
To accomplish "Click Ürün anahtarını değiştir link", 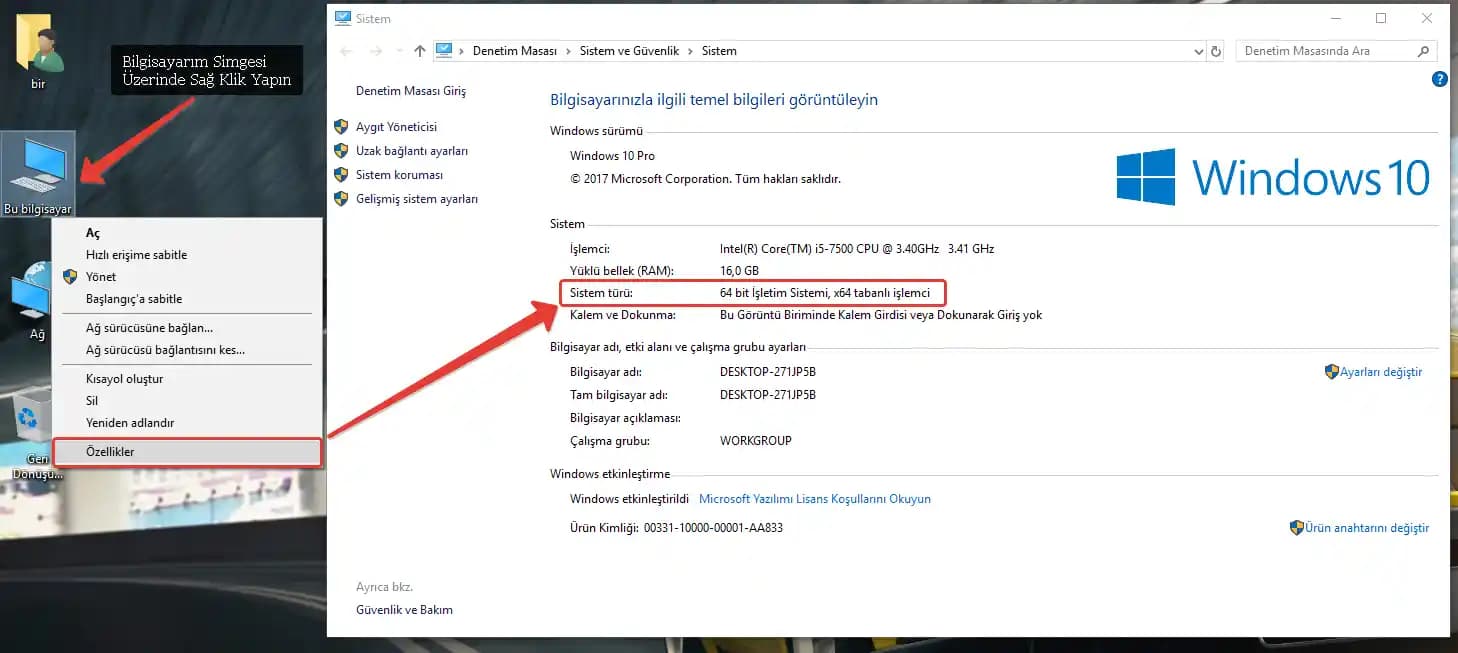I will 1366,528.
